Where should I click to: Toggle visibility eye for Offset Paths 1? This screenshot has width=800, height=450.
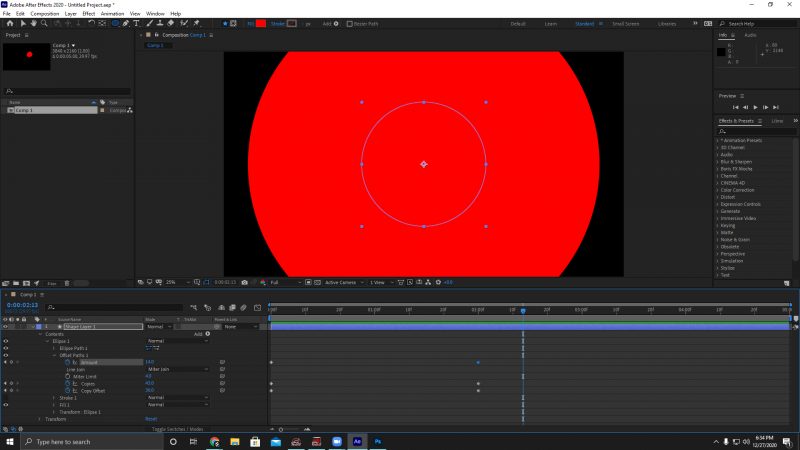pyautogui.click(x=6, y=355)
